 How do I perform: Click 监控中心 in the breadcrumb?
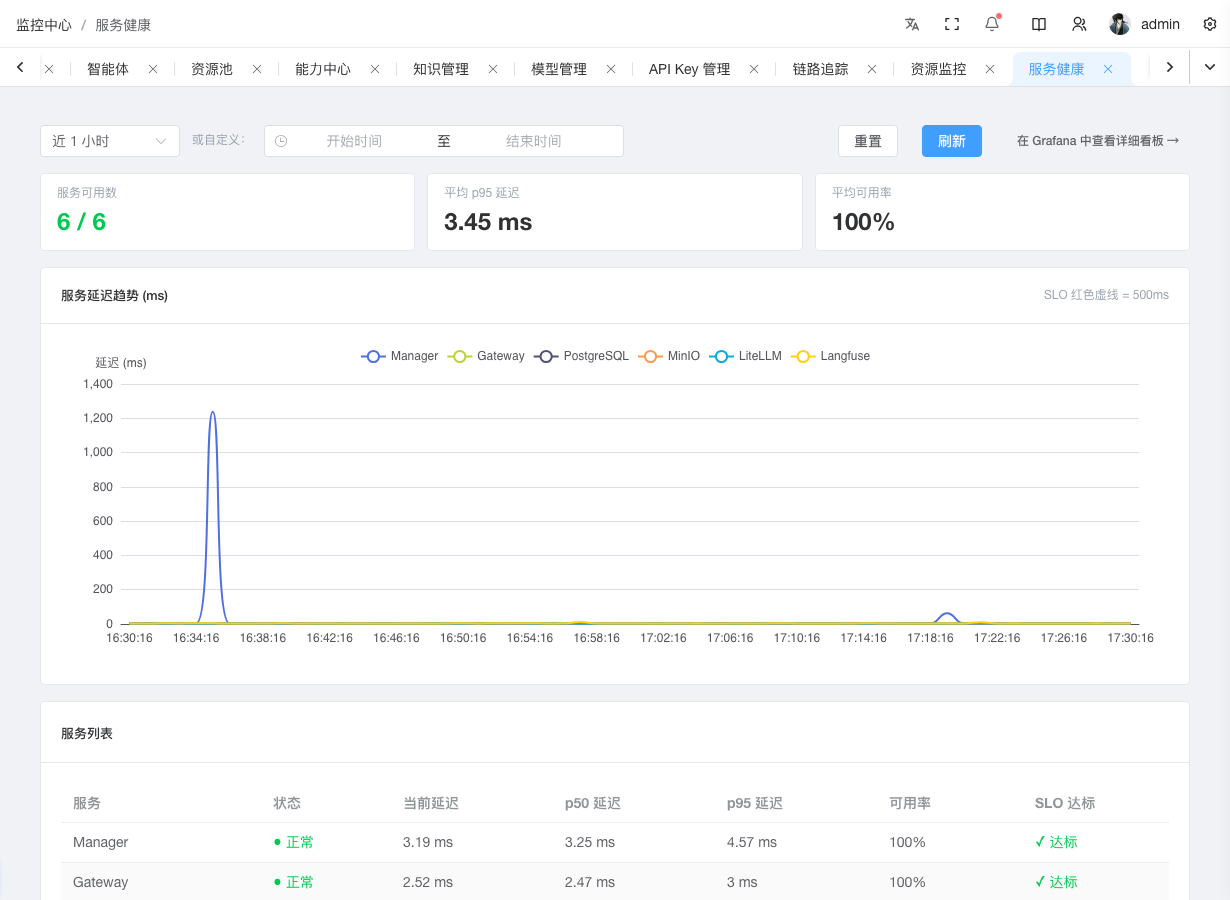tap(44, 24)
